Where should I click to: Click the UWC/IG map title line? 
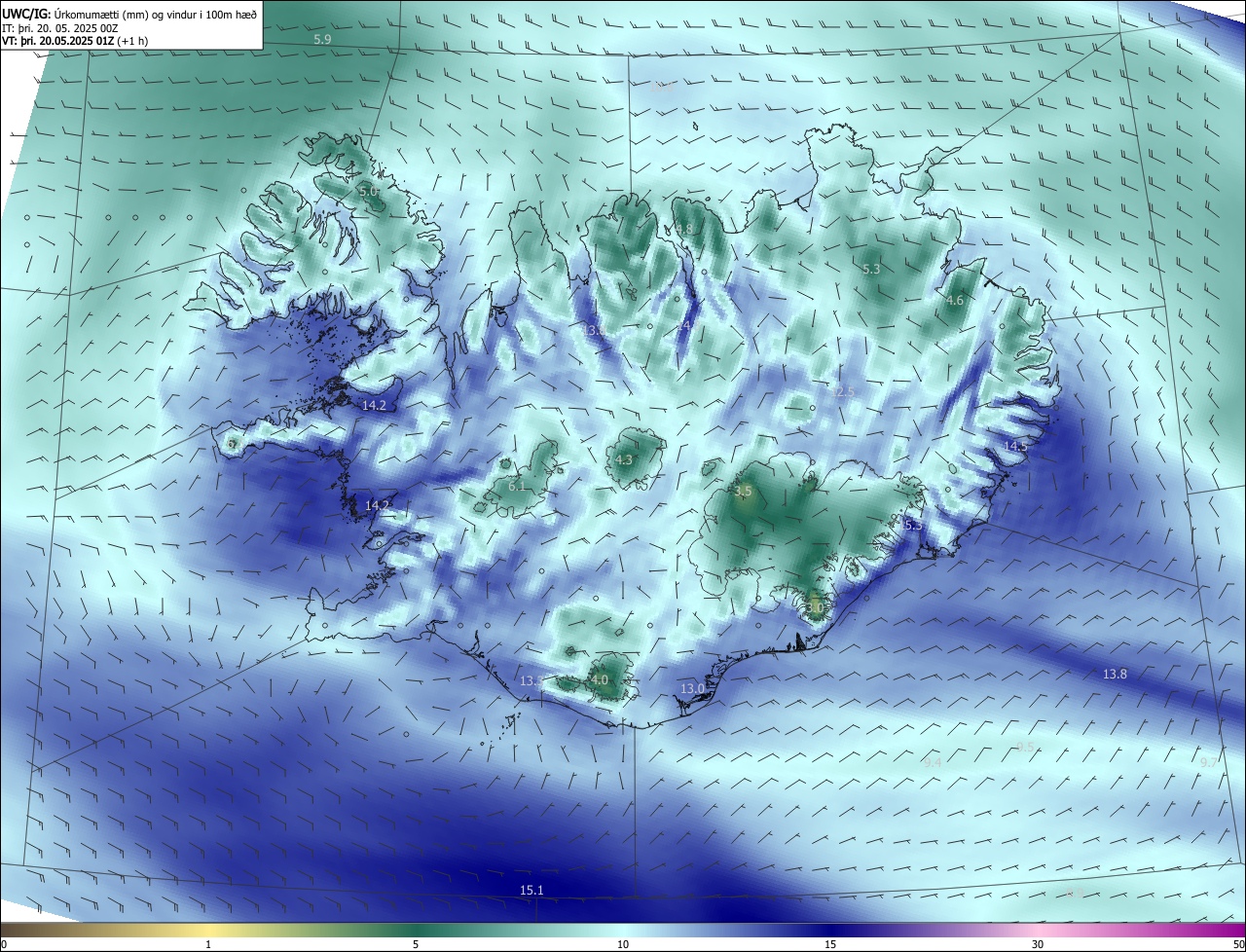pos(129,15)
